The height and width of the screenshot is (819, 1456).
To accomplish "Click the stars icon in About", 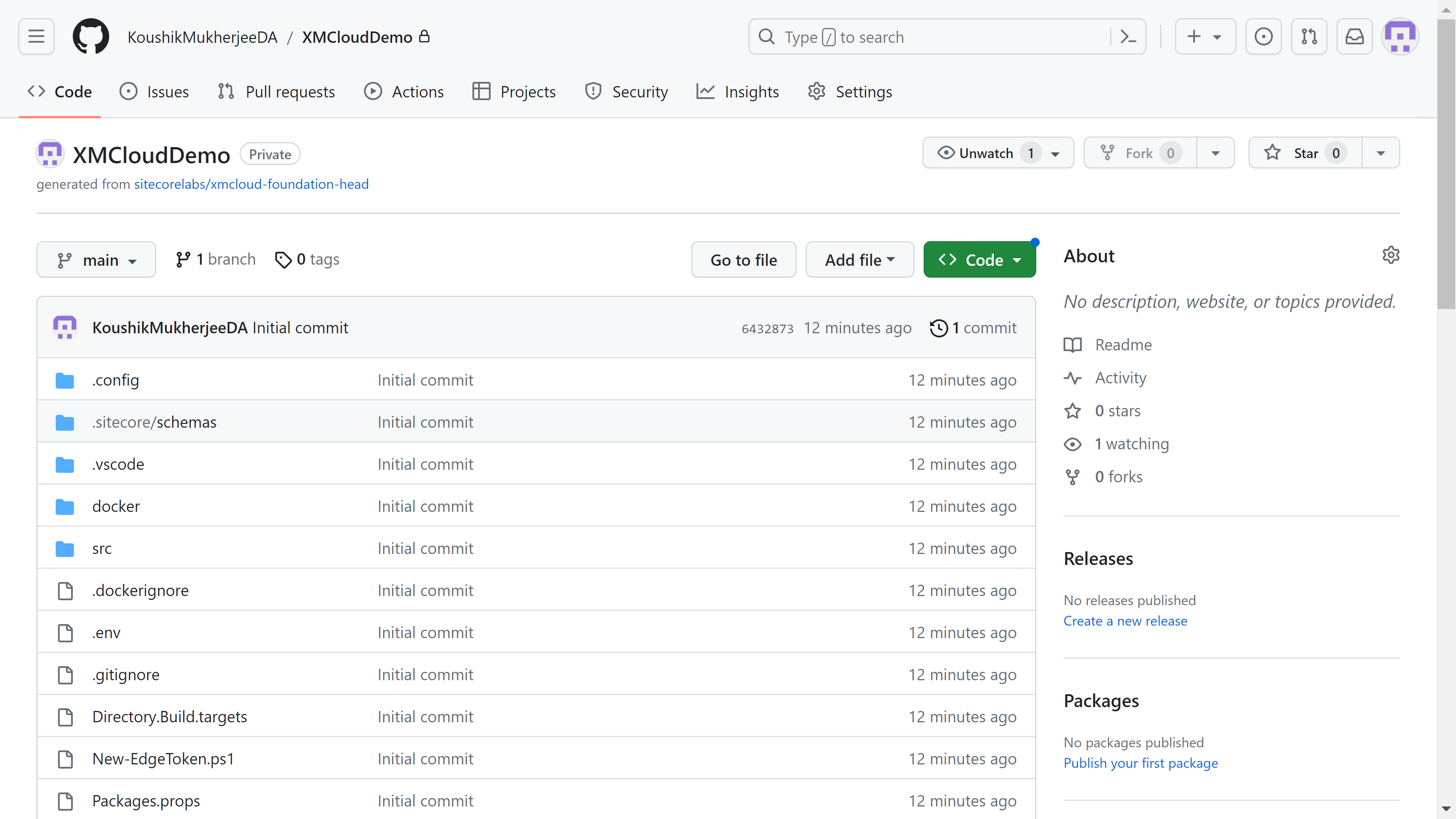I will 1072,411.
